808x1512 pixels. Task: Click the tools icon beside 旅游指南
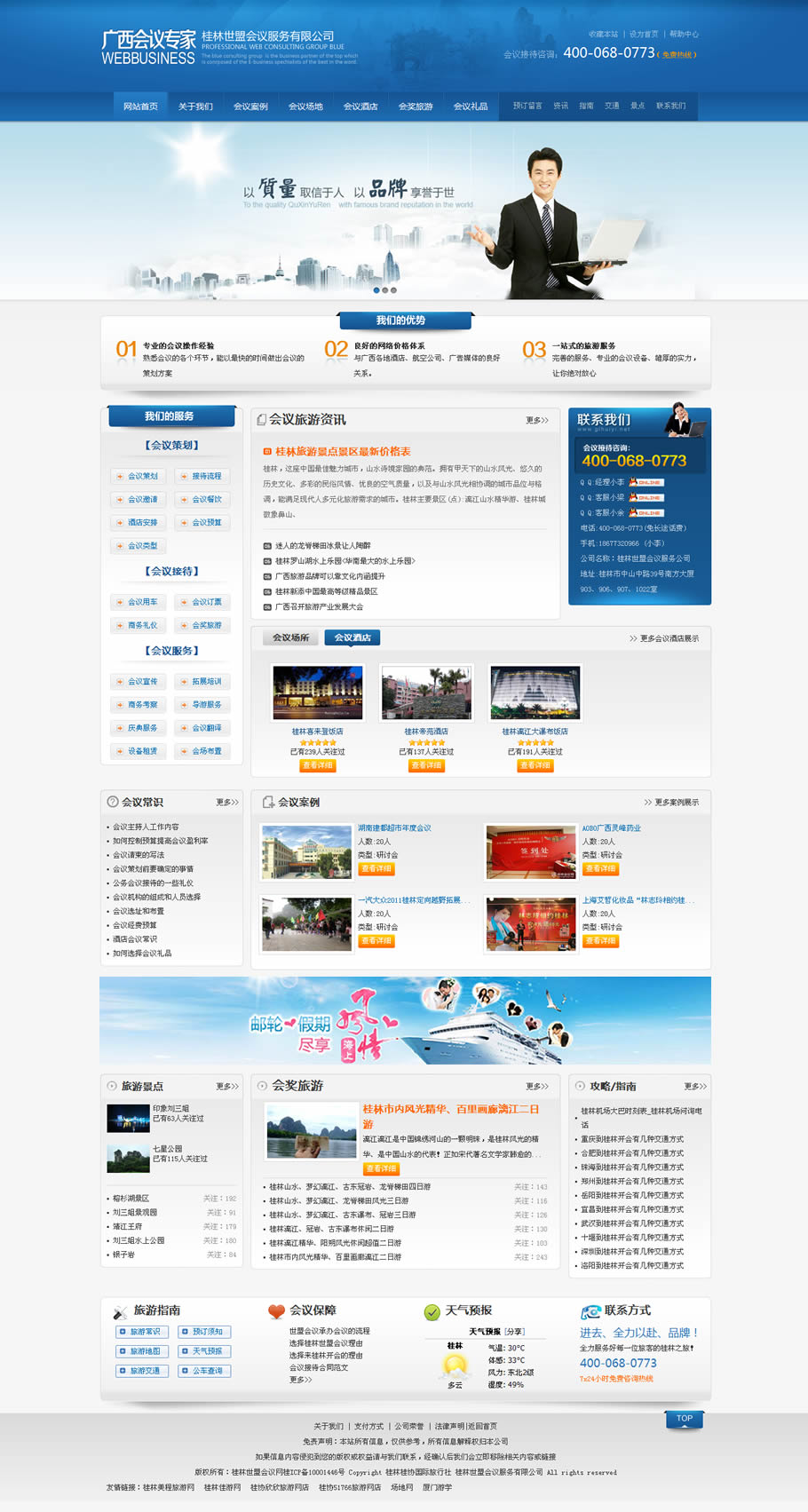click(120, 1312)
